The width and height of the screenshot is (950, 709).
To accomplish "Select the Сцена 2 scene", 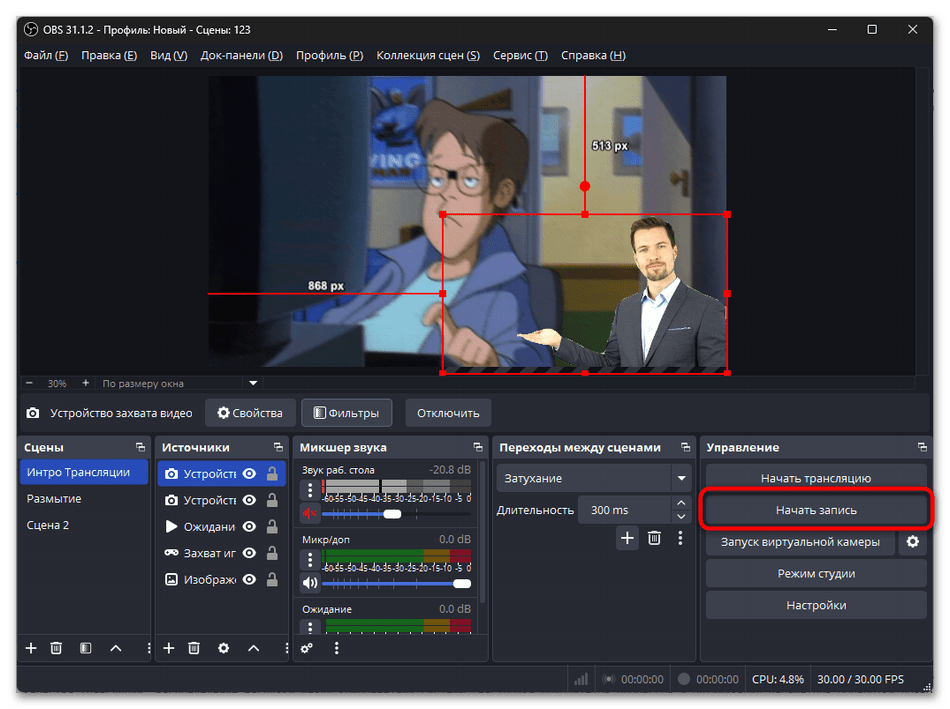I will tap(84, 525).
